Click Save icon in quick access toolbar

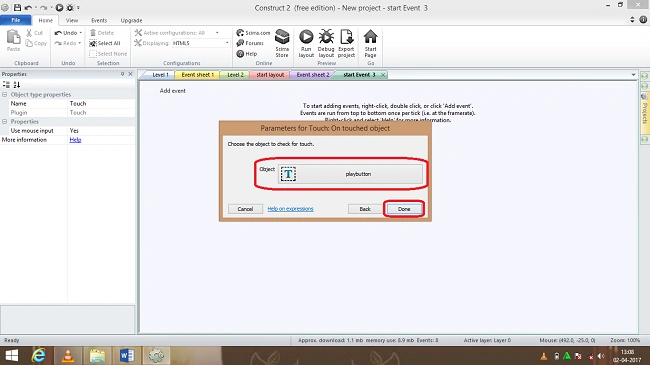point(17,7)
